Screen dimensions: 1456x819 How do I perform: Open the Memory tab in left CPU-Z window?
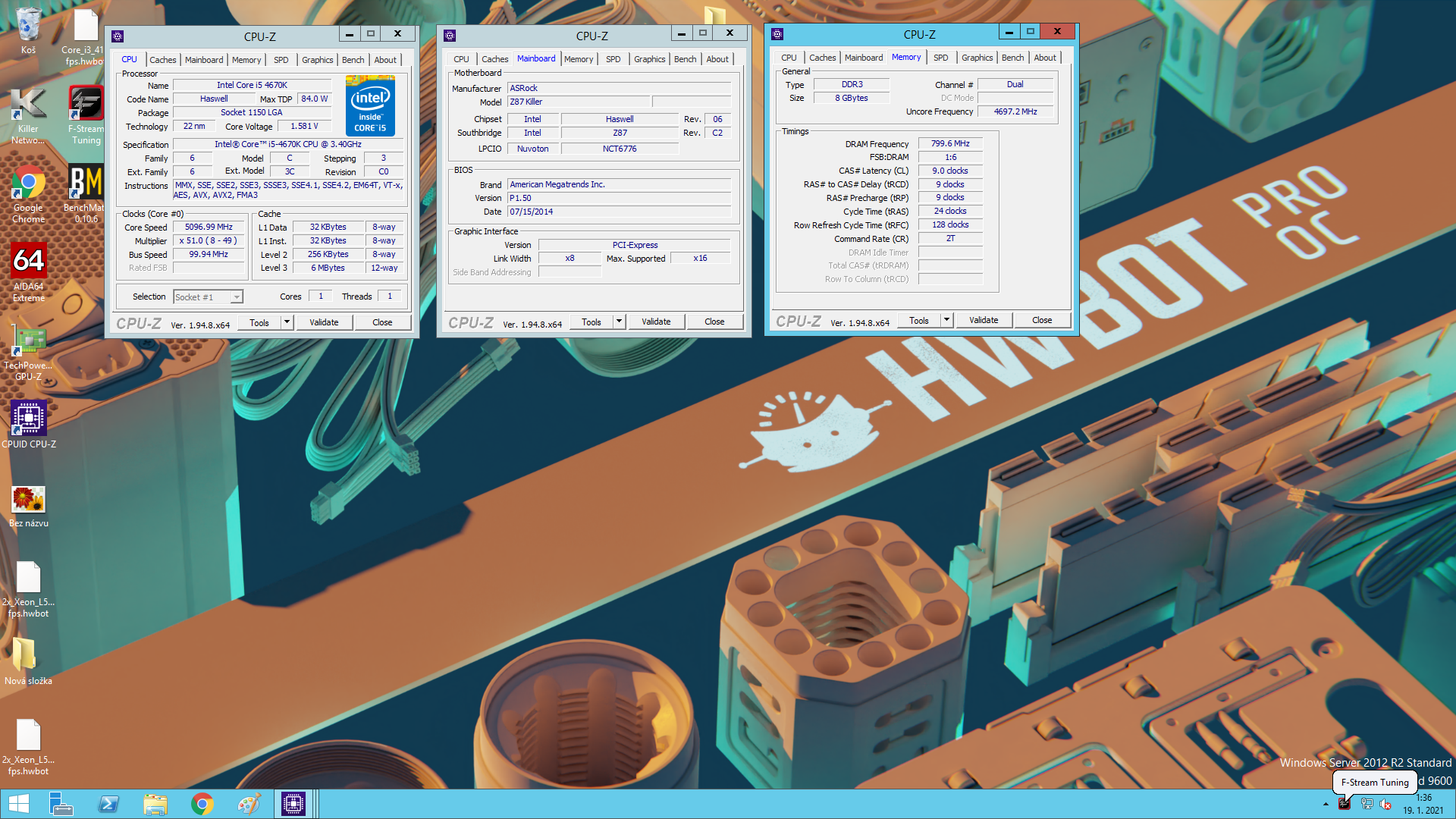pos(246,60)
